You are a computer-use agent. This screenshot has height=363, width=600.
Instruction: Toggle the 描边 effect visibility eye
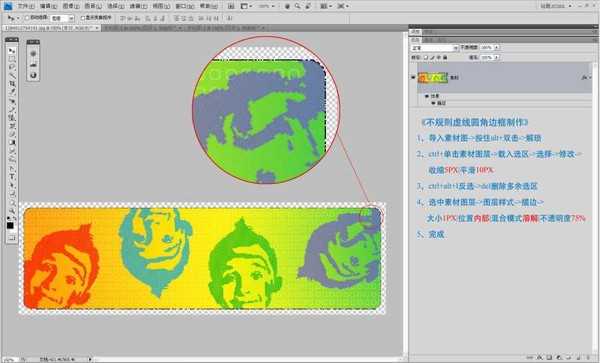tap(434, 103)
